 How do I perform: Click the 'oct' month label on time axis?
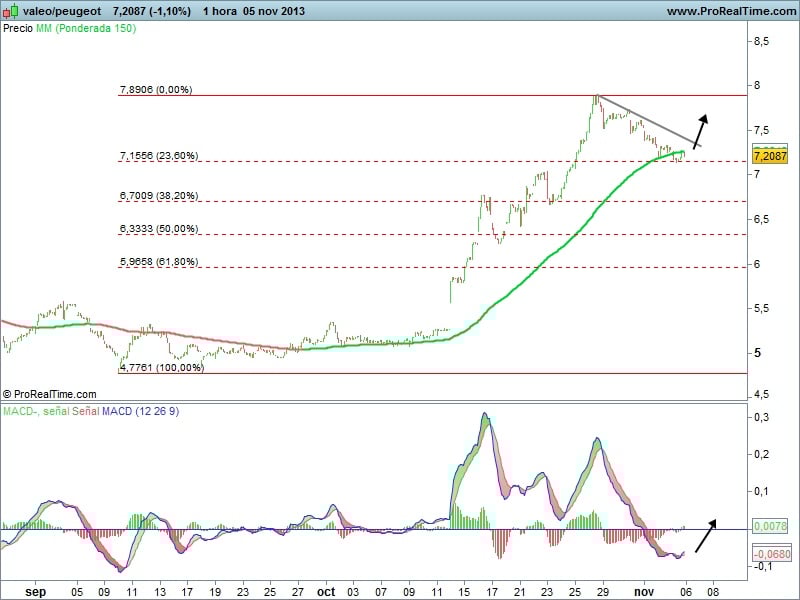pos(326,592)
